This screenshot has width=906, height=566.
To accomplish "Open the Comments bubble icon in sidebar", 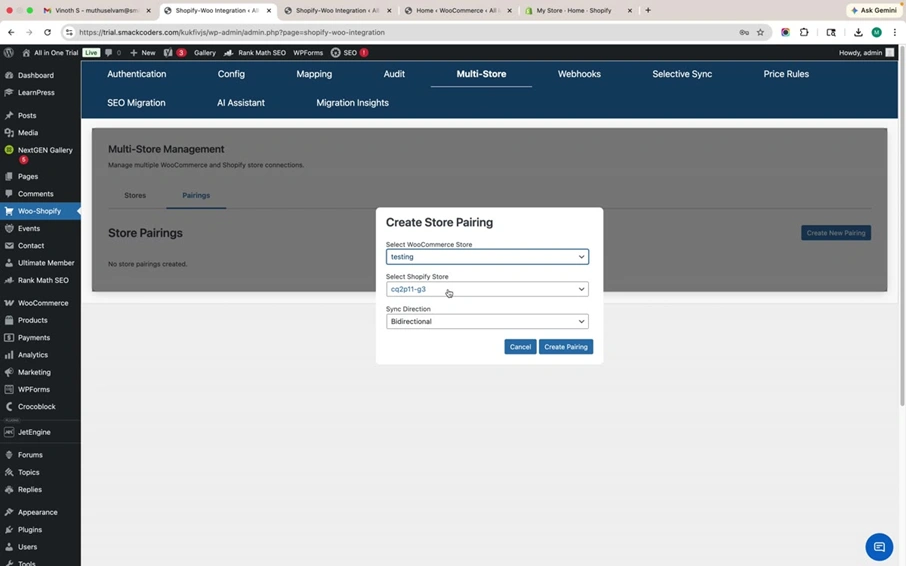I will 9,193.
